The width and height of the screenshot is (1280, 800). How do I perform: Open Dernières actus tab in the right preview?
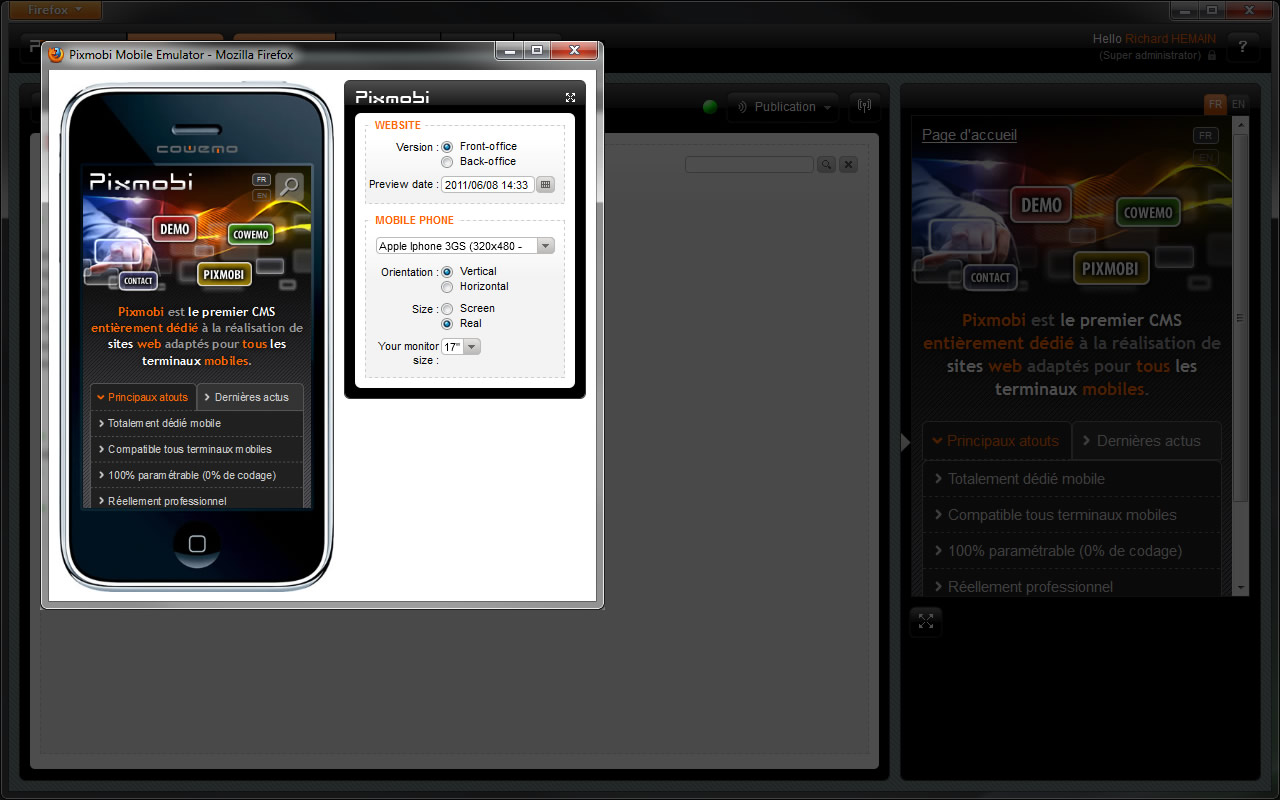[x=1147, y=441]
